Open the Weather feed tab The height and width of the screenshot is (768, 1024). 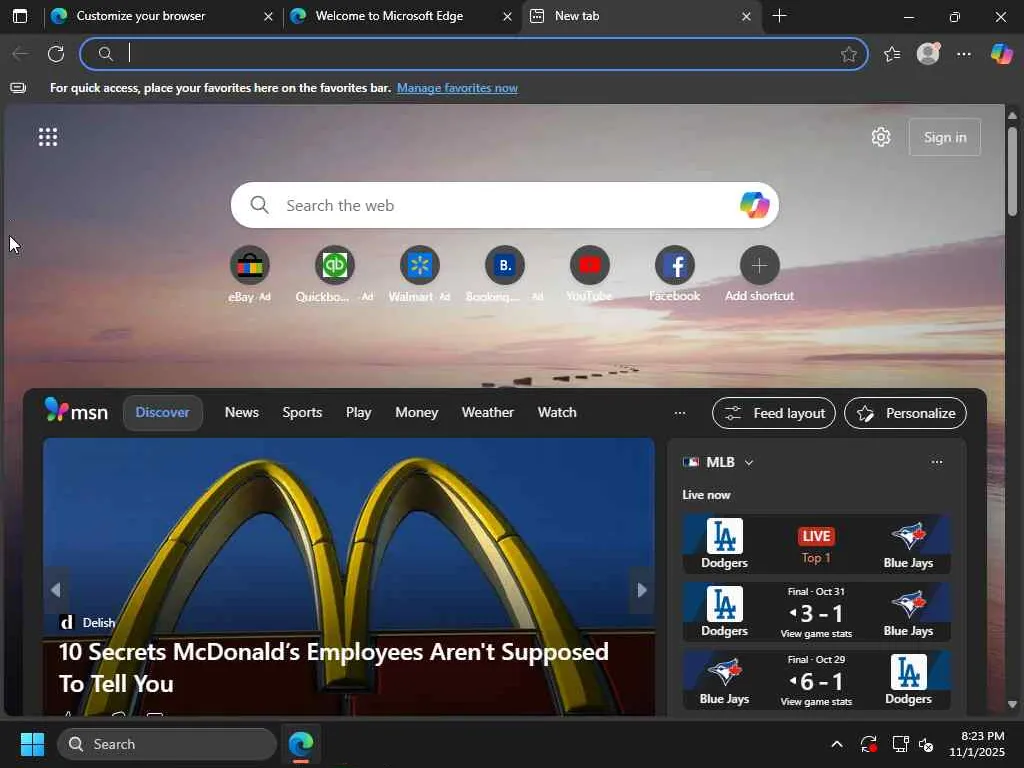pyautogui.click(x=488, y=413)
